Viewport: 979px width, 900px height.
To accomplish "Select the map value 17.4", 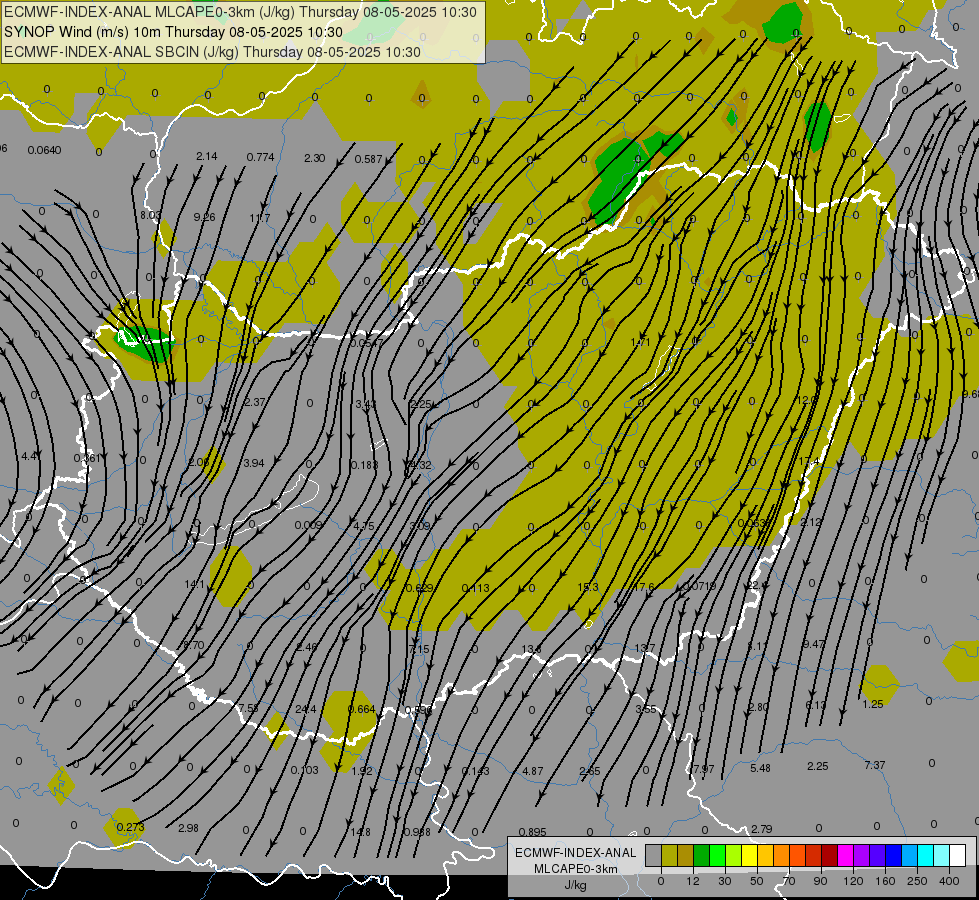I will click(809, 461).
